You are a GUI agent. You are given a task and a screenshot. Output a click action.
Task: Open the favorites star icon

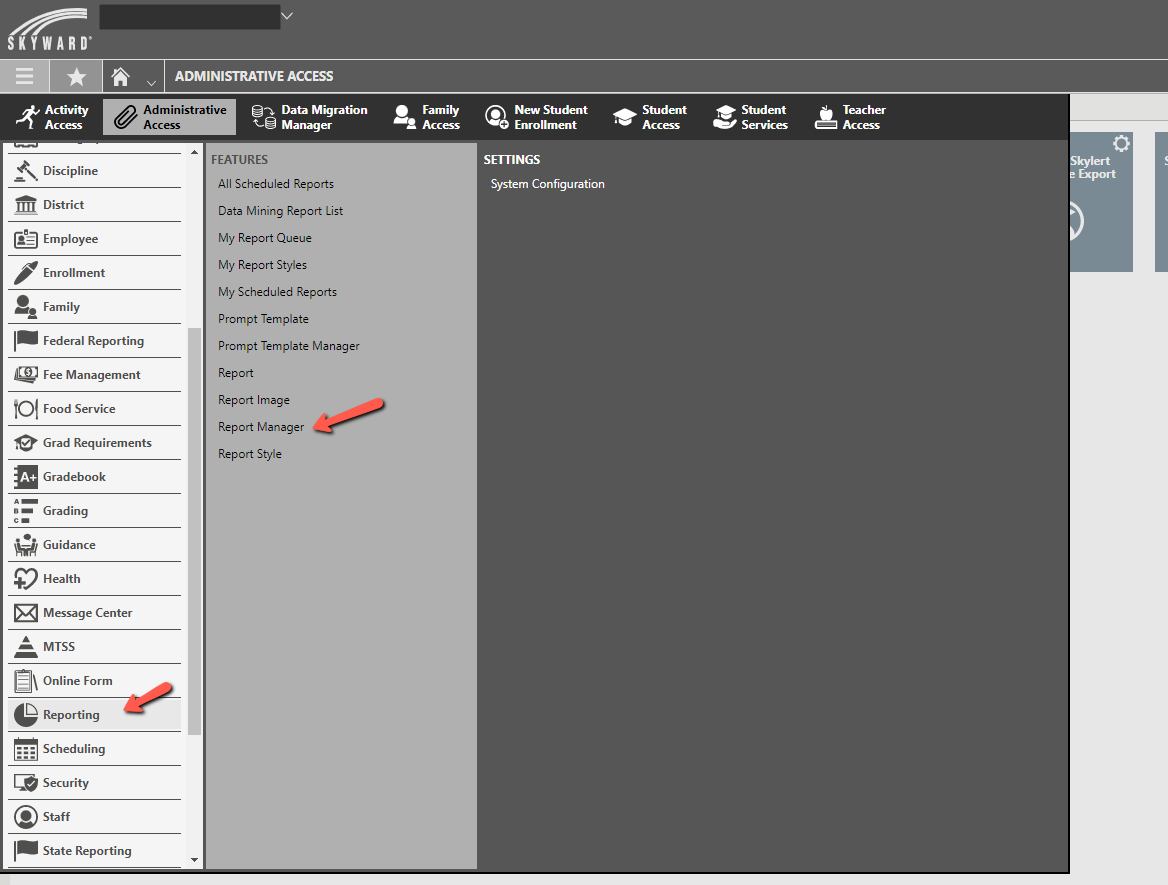click(x=76, y=76)
